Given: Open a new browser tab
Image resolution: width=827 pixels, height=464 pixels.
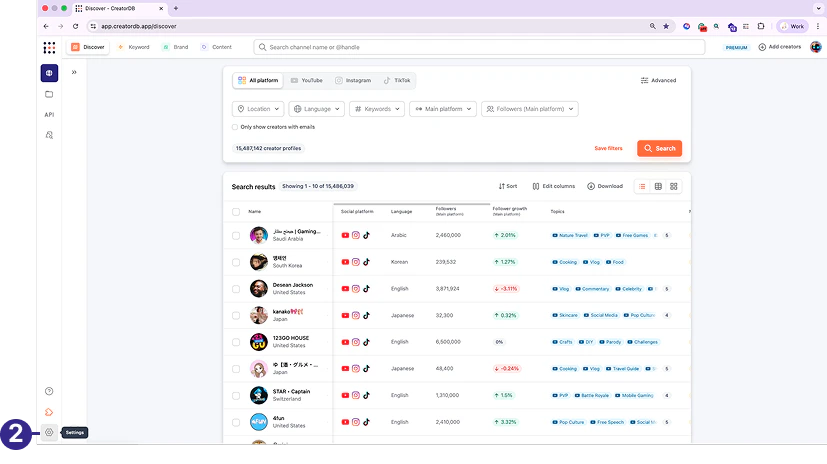Looking at the screenshot, I should pyautogui.click(x=176, y=8).
